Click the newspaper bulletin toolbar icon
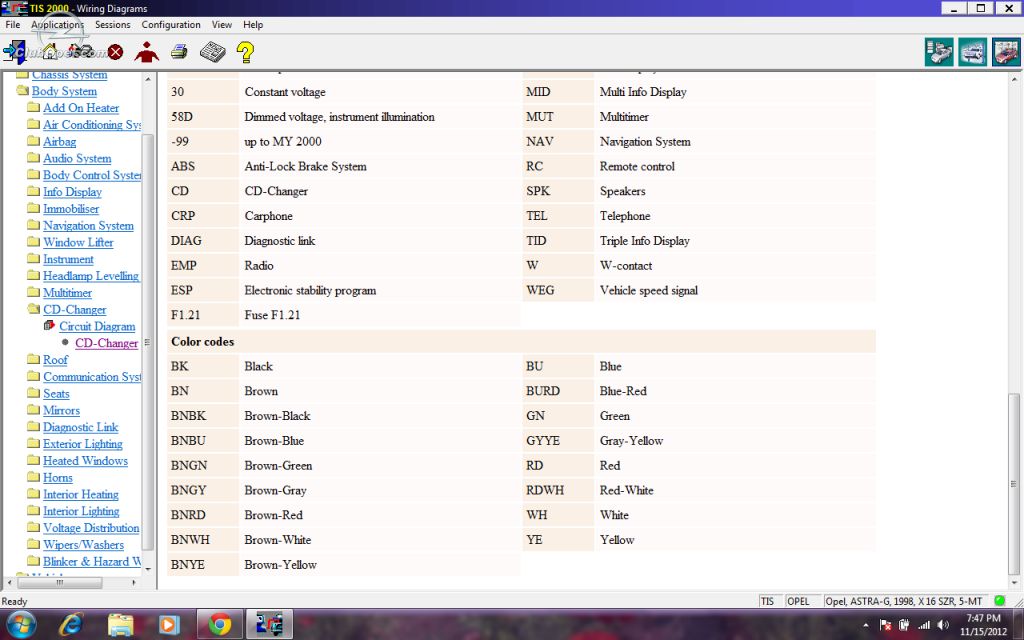 (212, 52)
